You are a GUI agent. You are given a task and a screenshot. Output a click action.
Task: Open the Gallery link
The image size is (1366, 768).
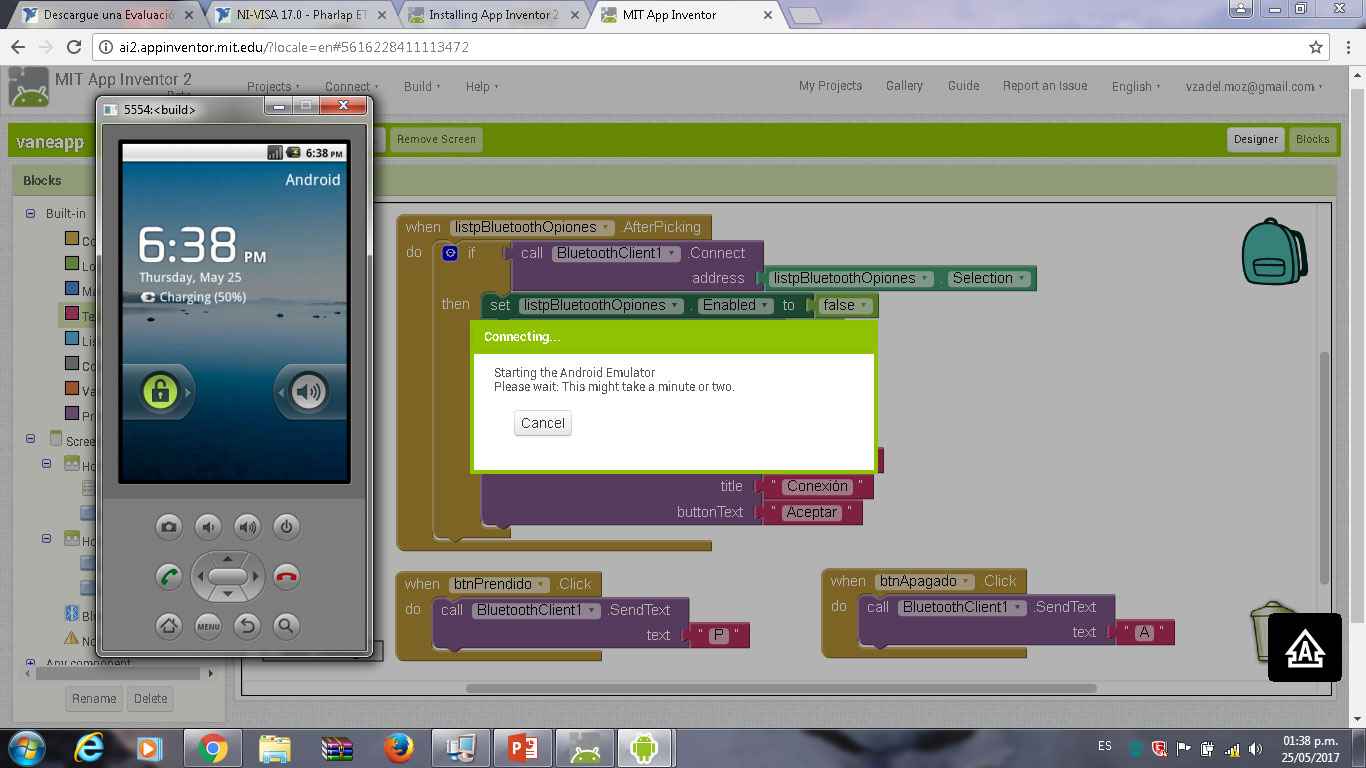point(904,86)
